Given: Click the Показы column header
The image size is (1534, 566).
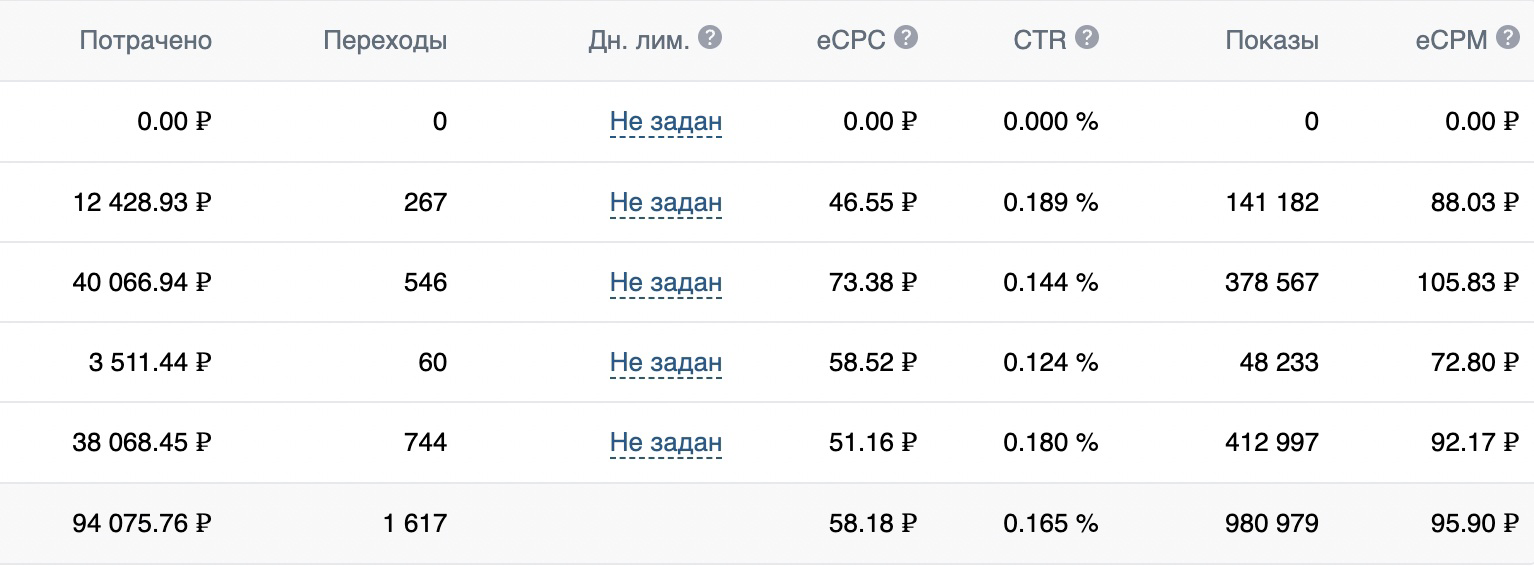Looking at the screenshot, I should click(x=1272, y=41).
